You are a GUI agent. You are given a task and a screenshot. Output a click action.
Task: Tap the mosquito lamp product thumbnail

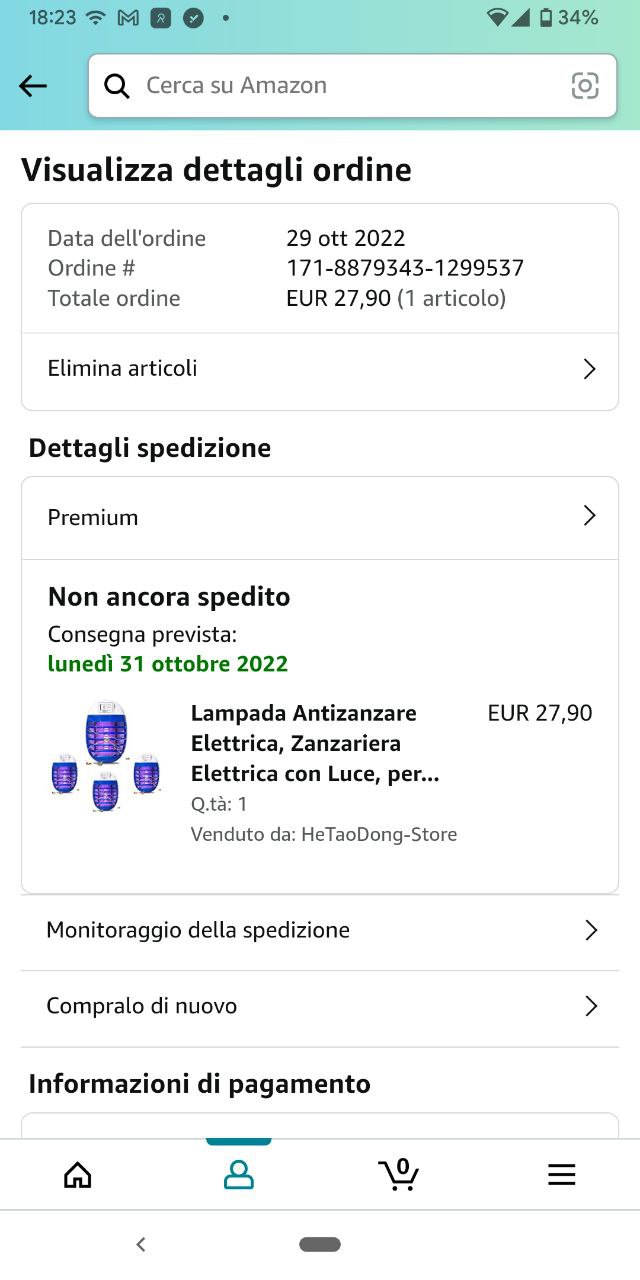(105, 755)
